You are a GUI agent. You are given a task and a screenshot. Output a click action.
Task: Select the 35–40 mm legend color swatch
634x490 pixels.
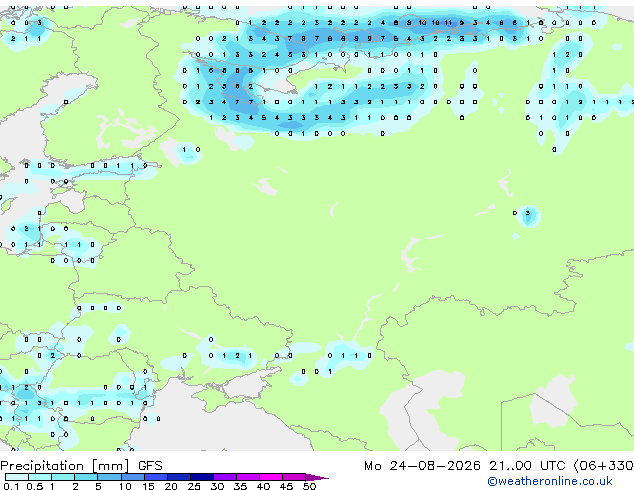(x=247, y=477)
